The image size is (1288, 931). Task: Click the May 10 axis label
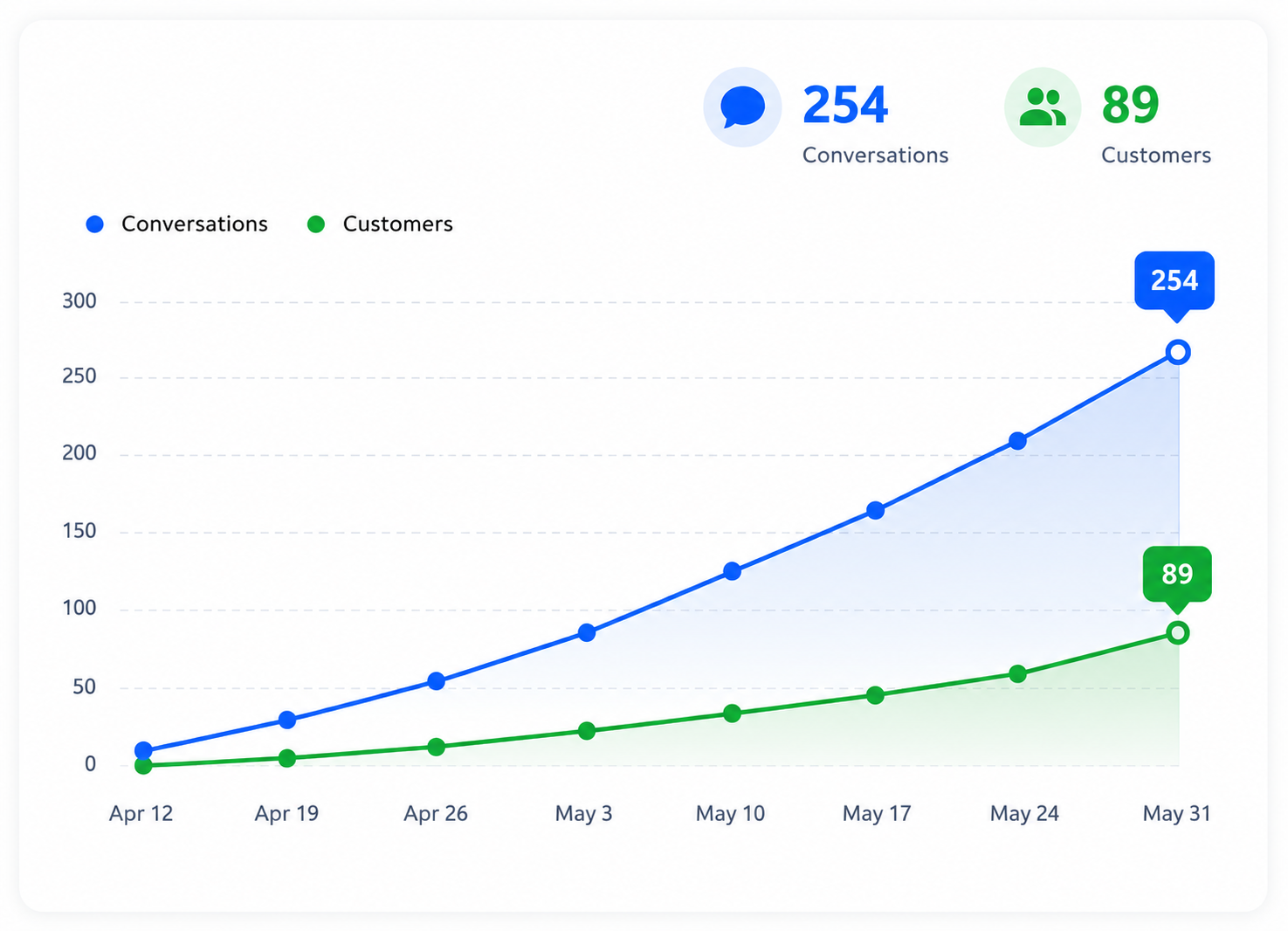(730, 814)
